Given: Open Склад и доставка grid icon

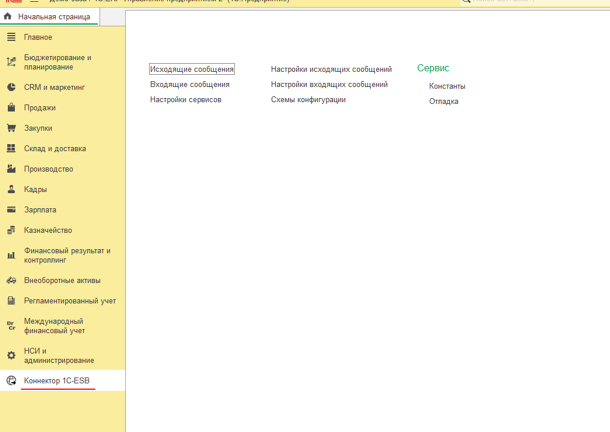Looking at the screenshot, I should pos(11,149).
